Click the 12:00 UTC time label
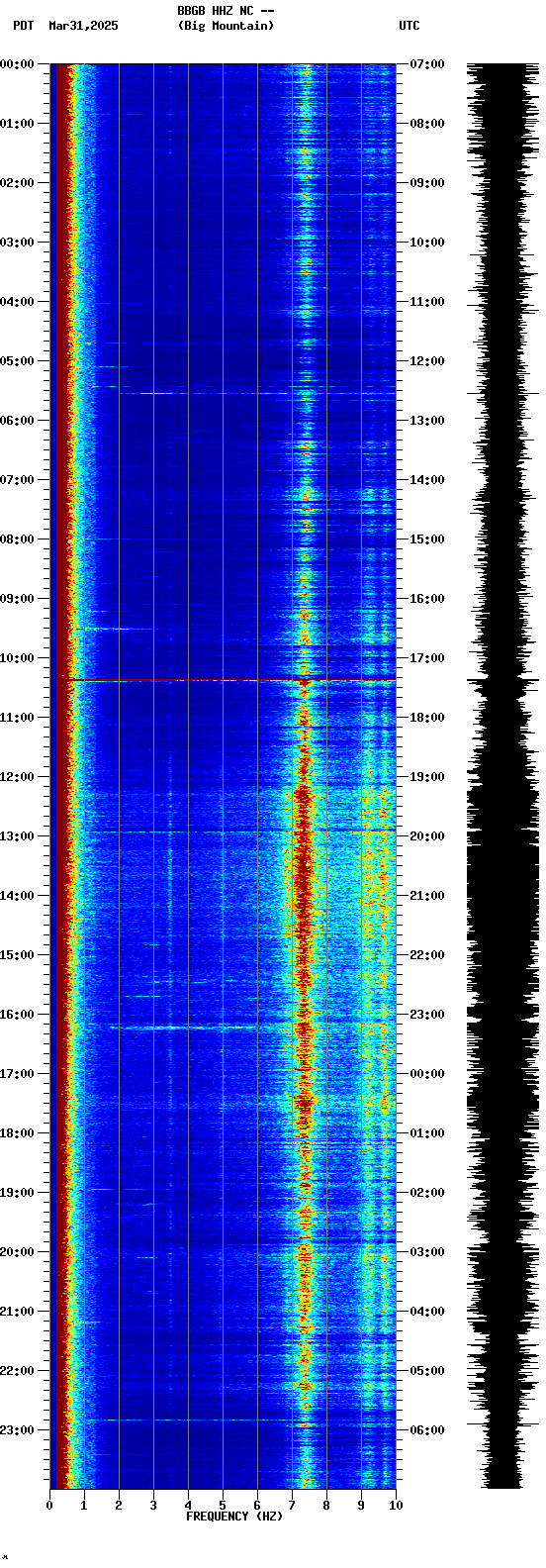The image size is (546, 1568). (427, 361)
